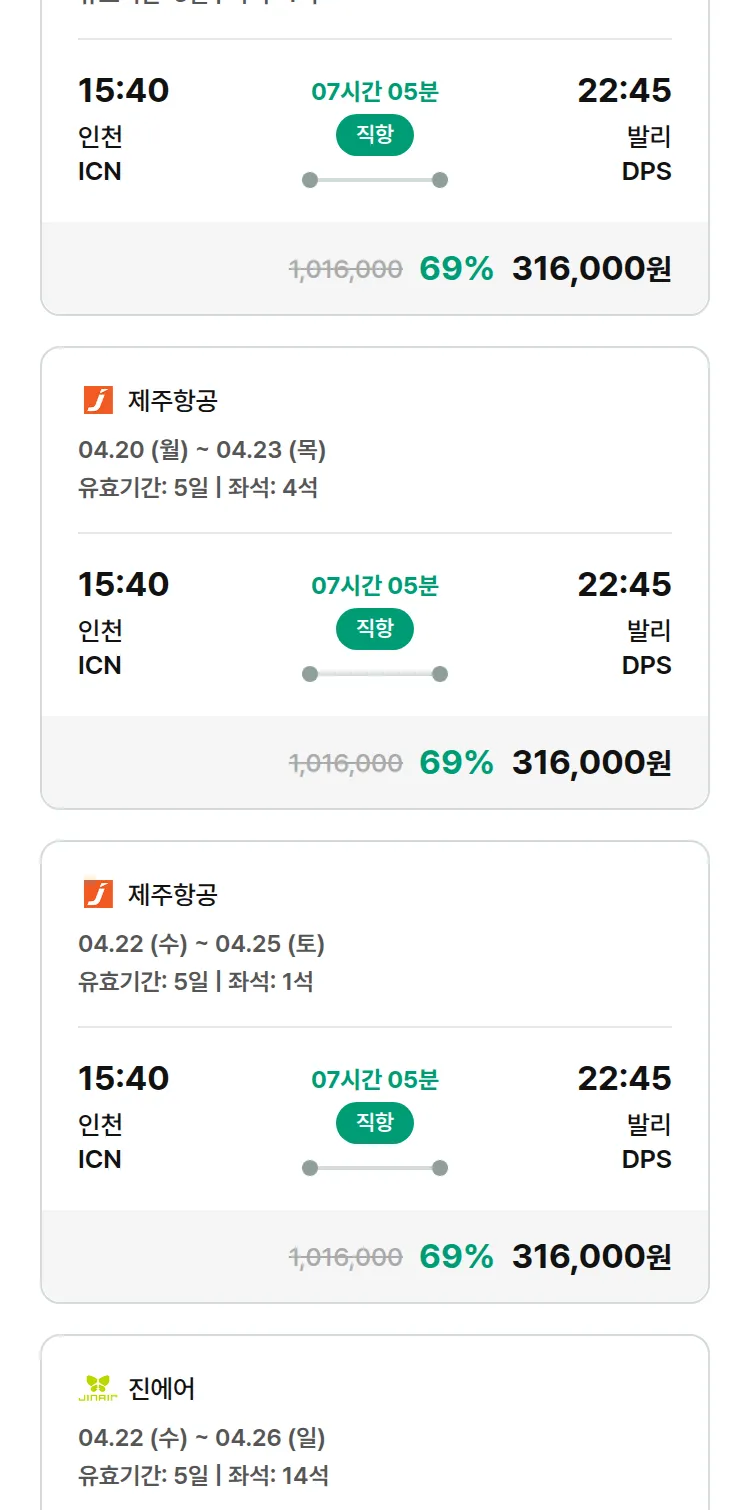Tap 직항 badge on the topmost flight card
This screenshot has width=750, height=1510.
coord(375,135)
